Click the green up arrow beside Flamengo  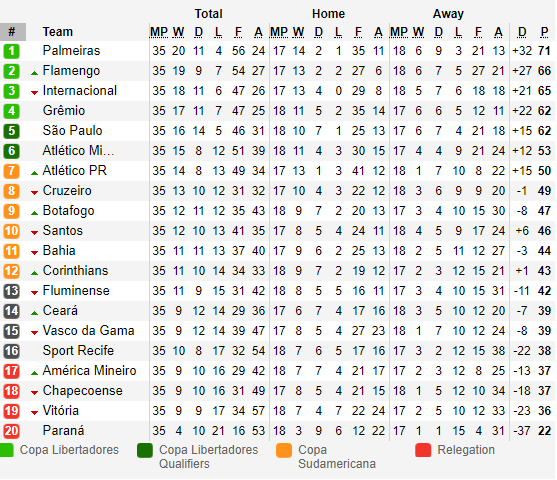click(34, 73)
